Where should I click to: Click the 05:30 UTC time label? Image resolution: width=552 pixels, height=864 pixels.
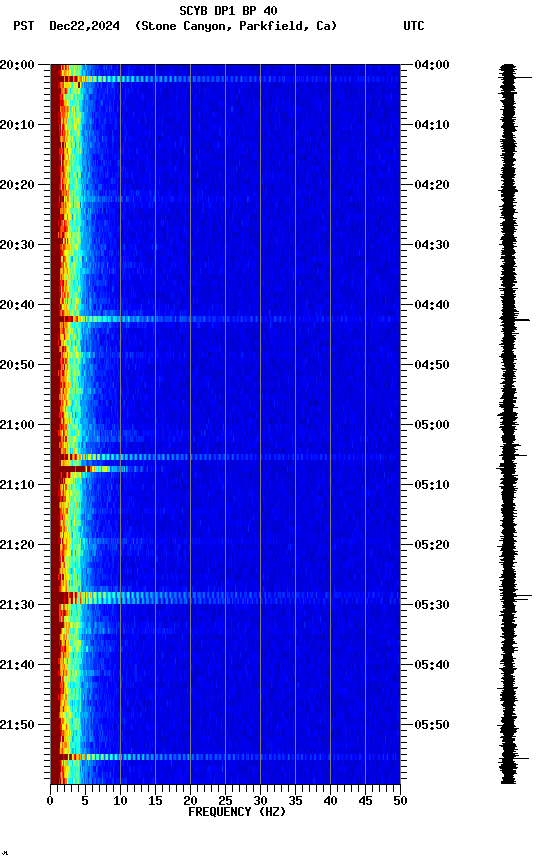coord(432,605)
